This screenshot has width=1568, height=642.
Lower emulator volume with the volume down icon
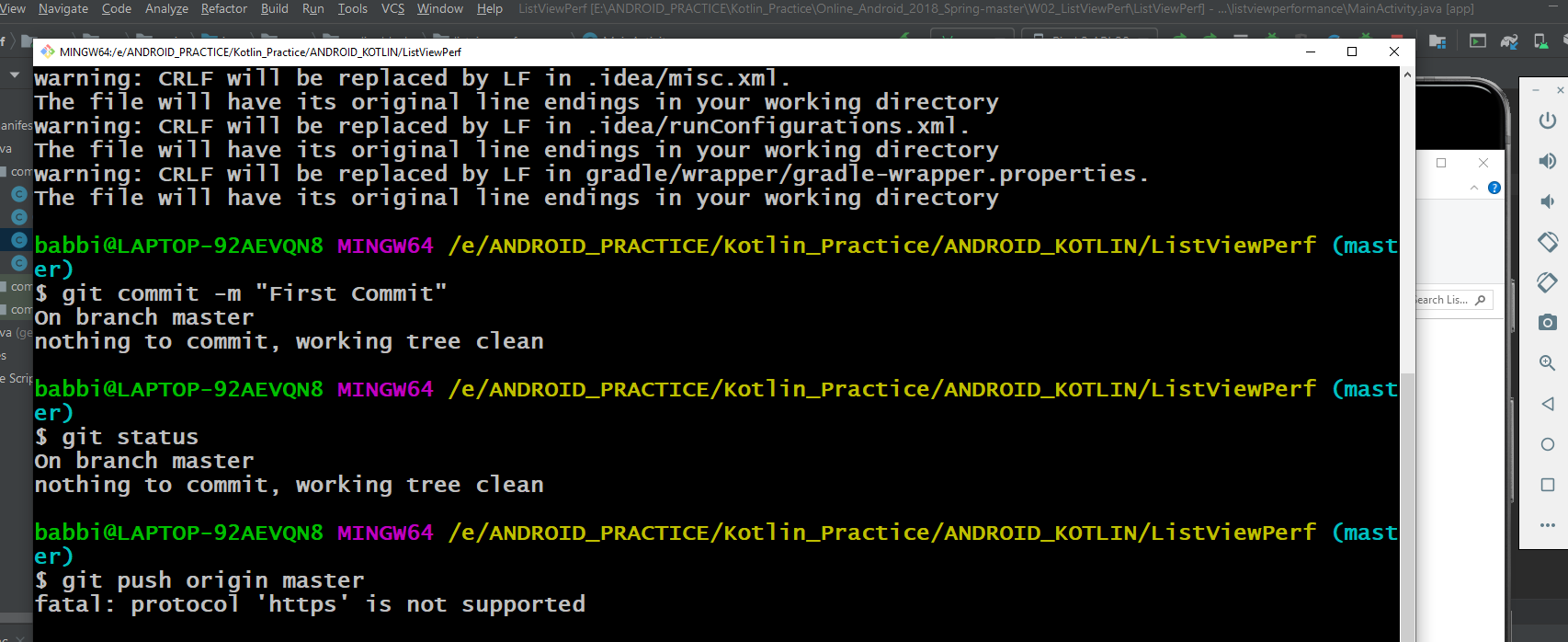[1548, 201]
